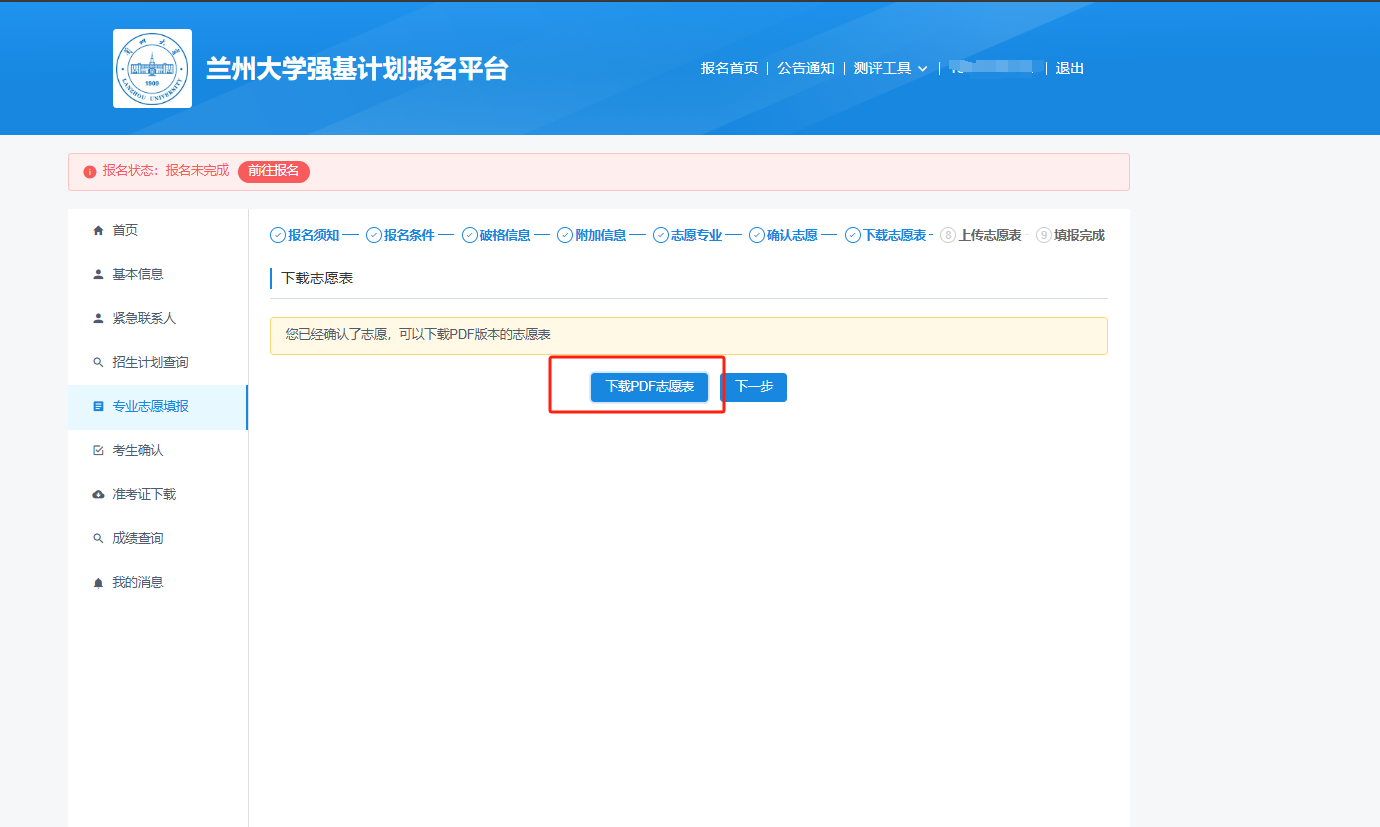Click the person icon beside 基本信息
The image size is (1380, 827).
pyautogui.click(x=98, y=275)
